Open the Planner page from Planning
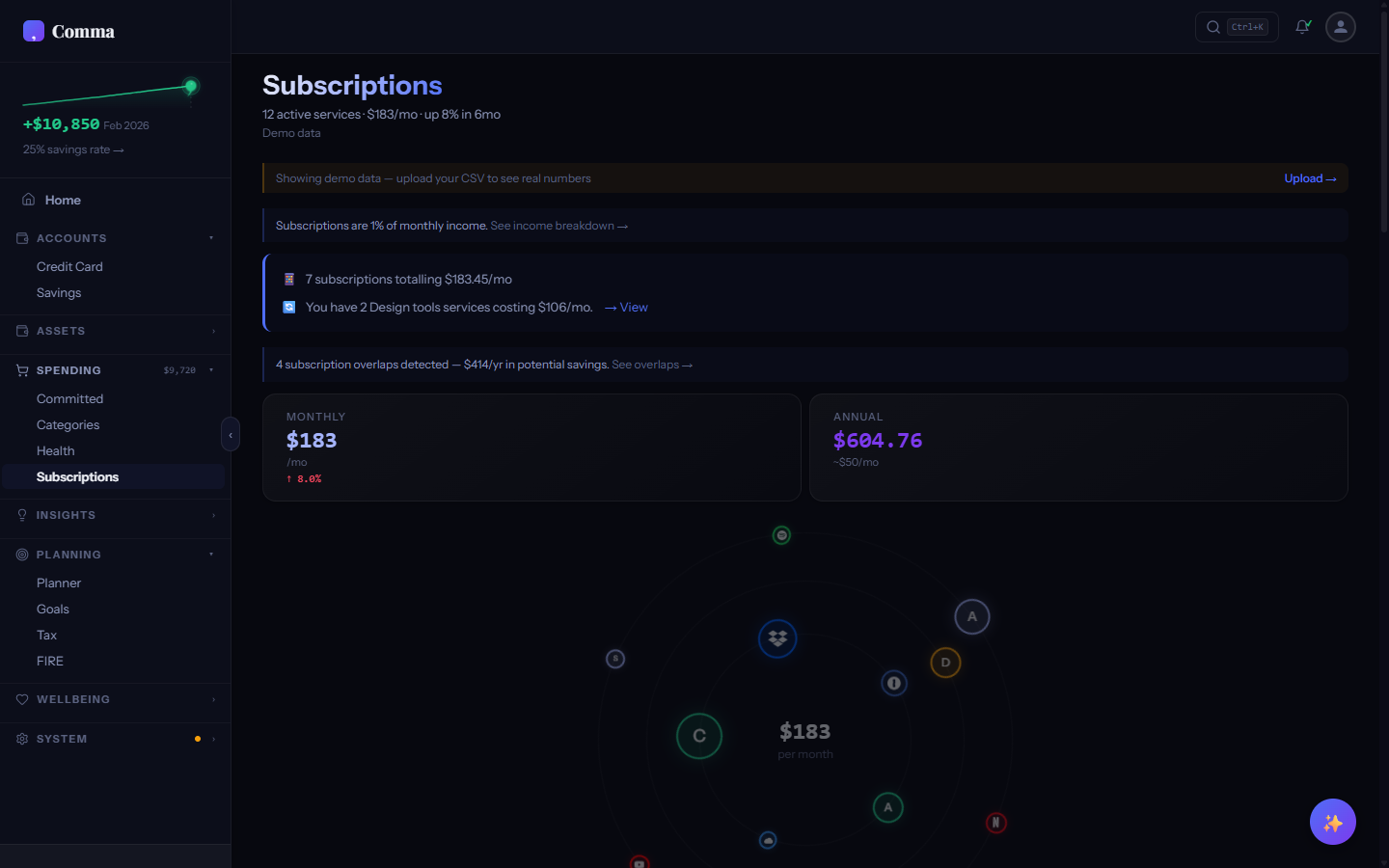The height and width of the screenshot is (868, 1389). 58,583
